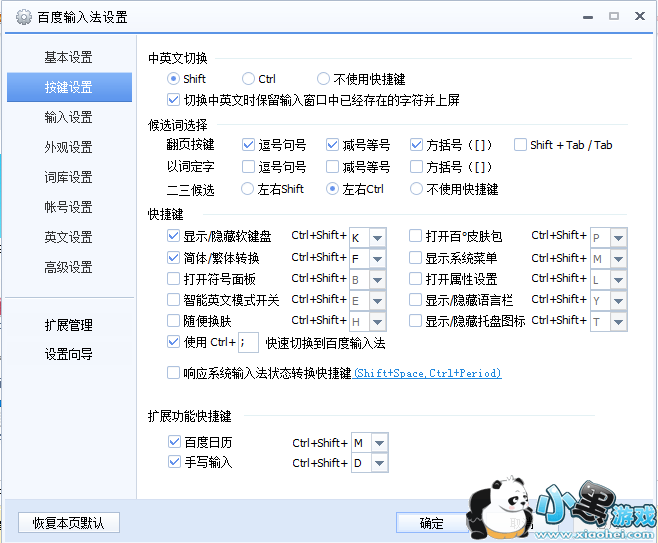Switch to the 输入设置 tab
This screenshot has width=658, height=543.
pyautogui.click(x=68, y=117)
